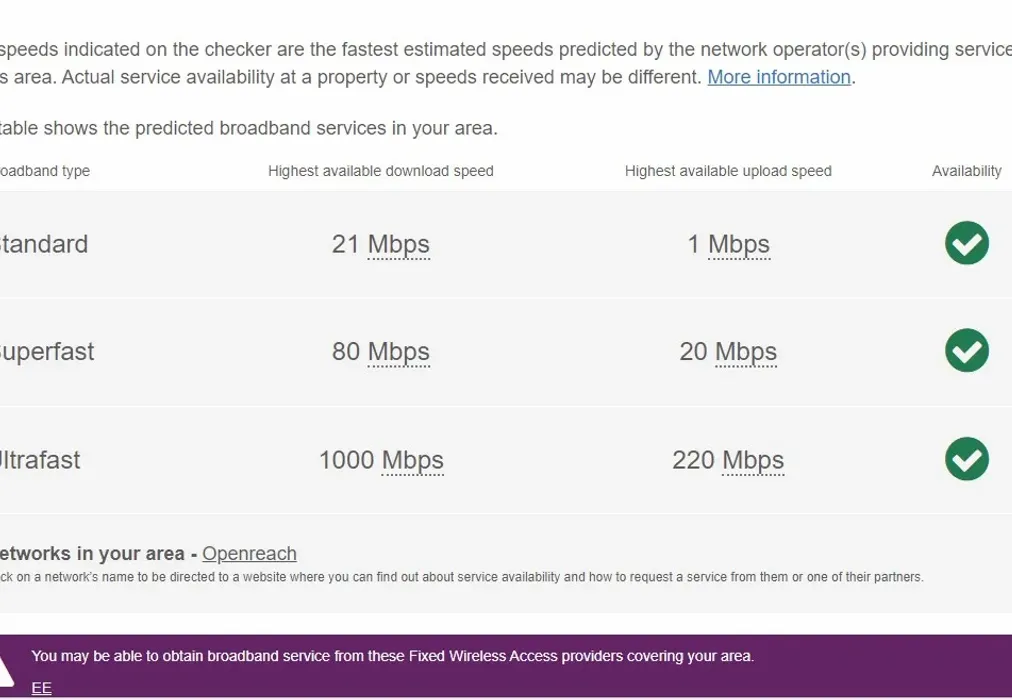Click the Mbps abbreviation in 1 Mbps upload
Screen dimensions: 1012x700
pos(739,244)
